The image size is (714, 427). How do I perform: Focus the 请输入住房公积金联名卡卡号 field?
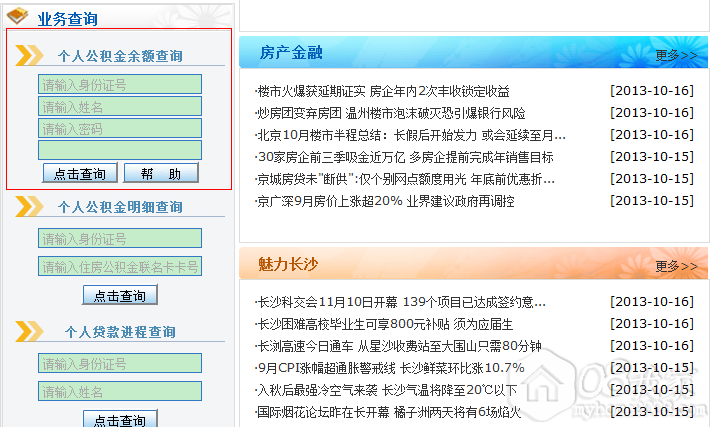pyautogui.click(x=120, y=266)
